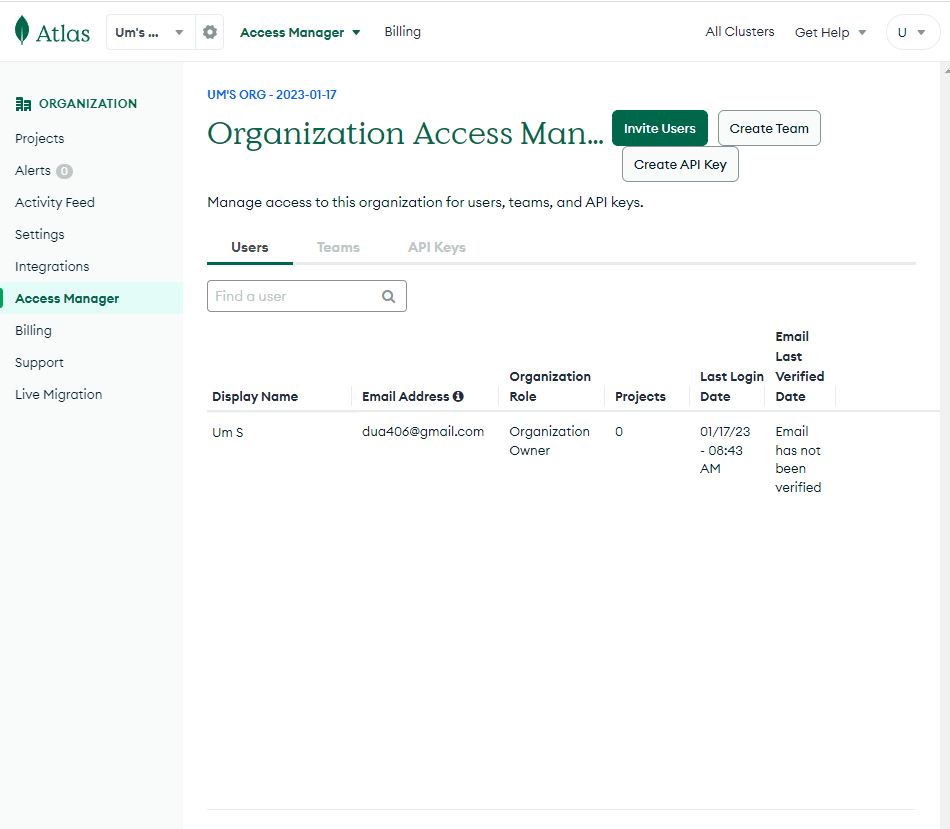Click the Email Address info icon
The width and height of the screenshot is (950, 829).
coord(458,396)
